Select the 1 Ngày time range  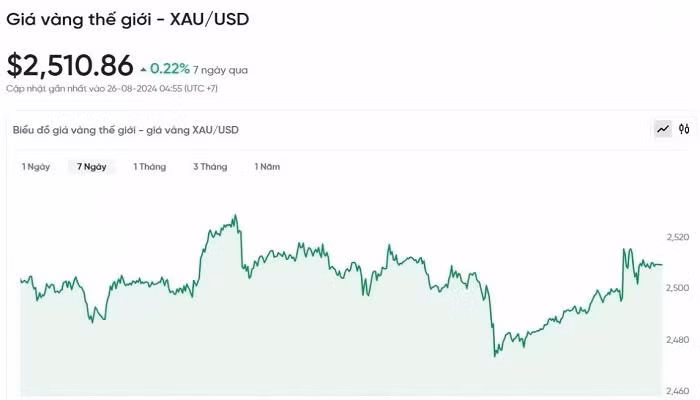click(36, 167)
